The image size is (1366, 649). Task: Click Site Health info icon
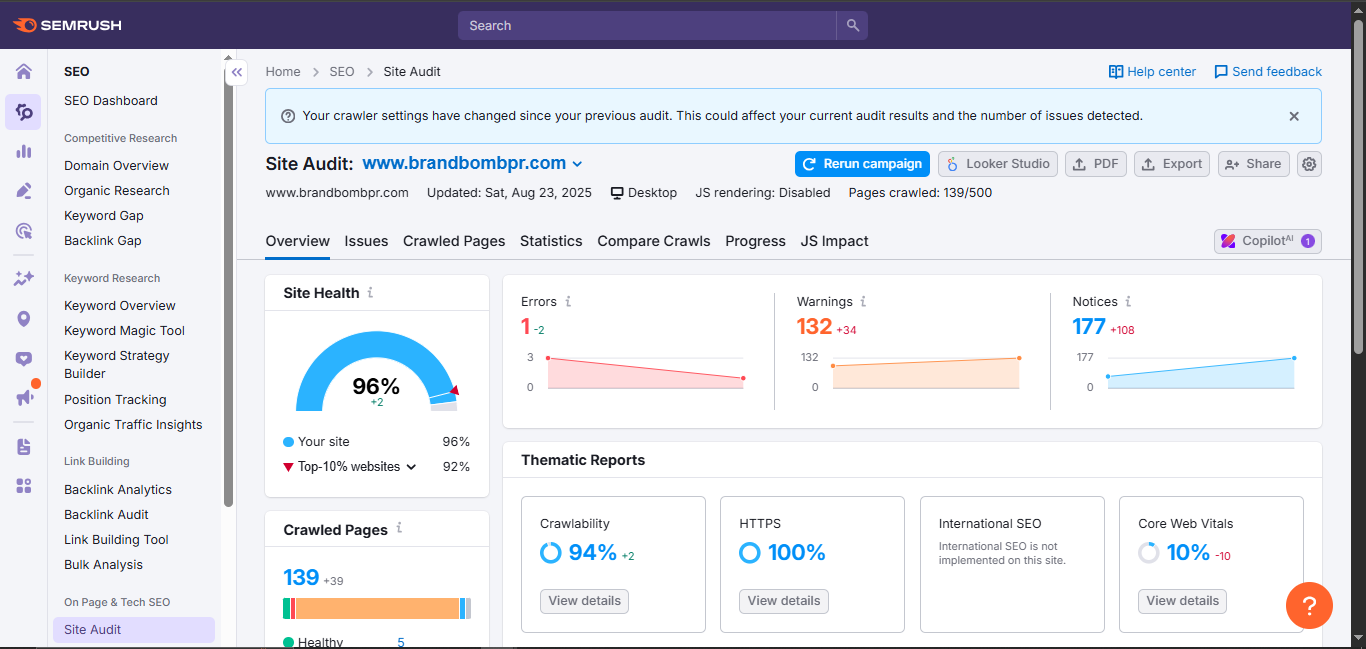coord(370,293)
